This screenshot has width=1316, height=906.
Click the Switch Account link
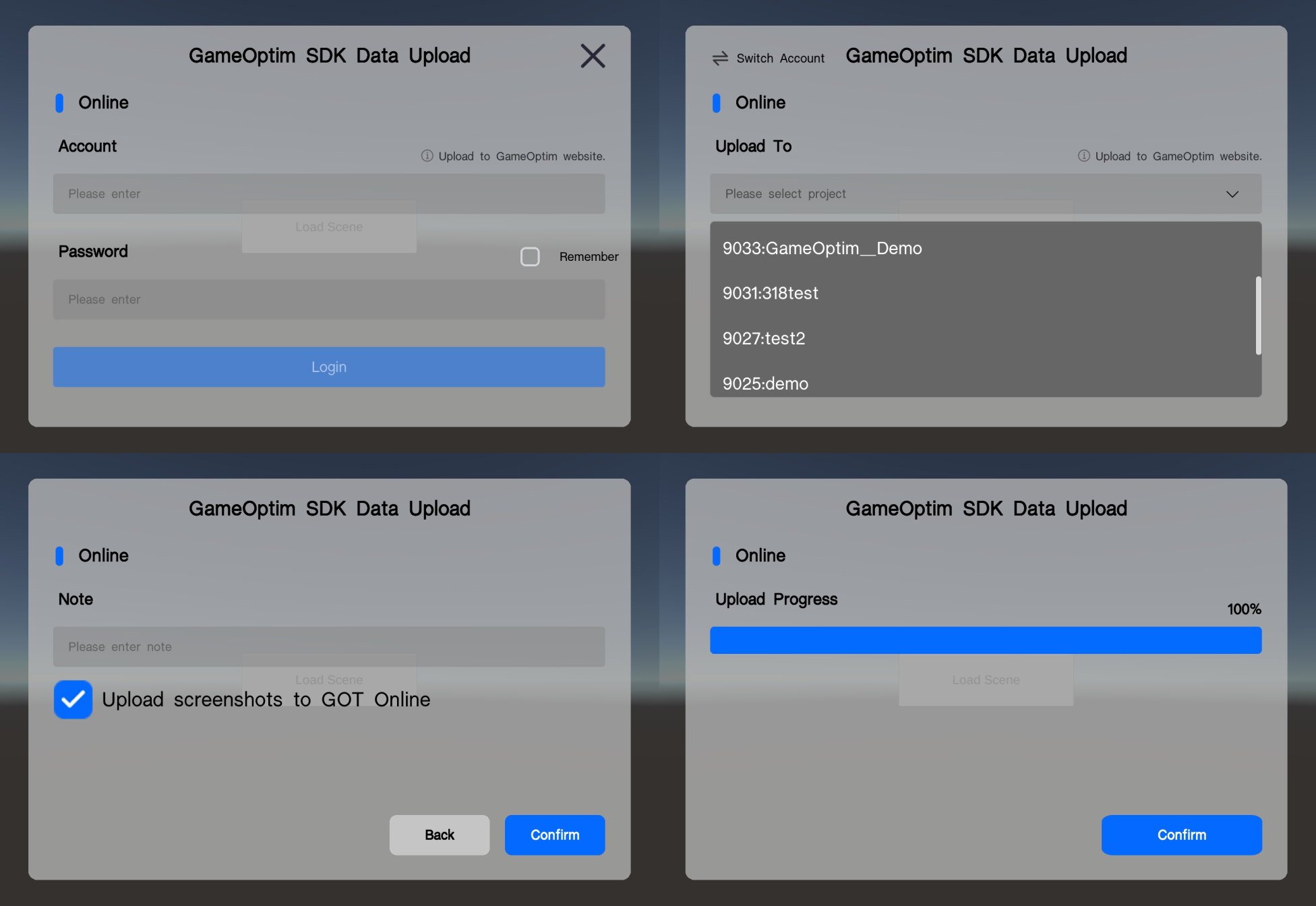click(780, 59)
